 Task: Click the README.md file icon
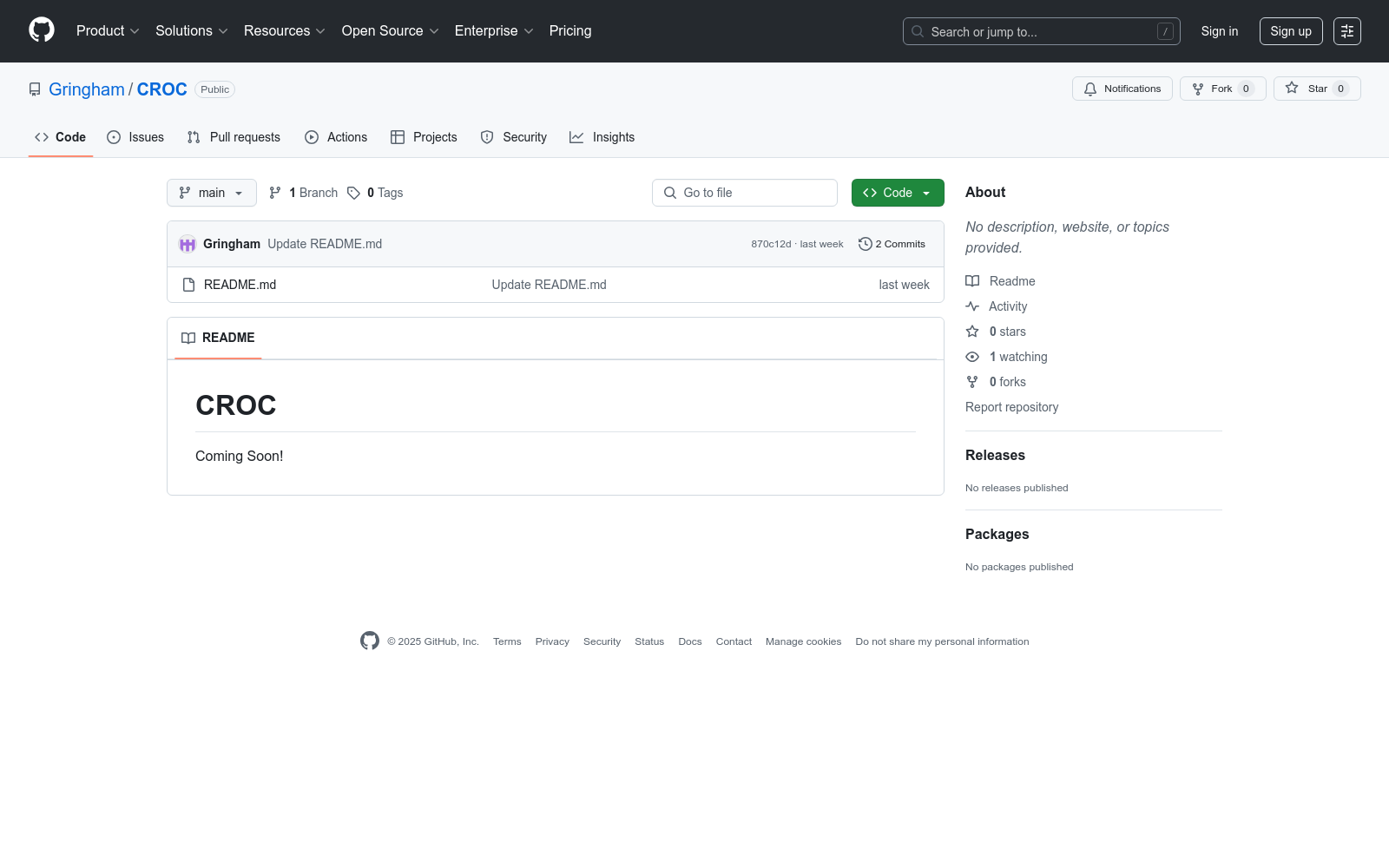pos(188,285)
